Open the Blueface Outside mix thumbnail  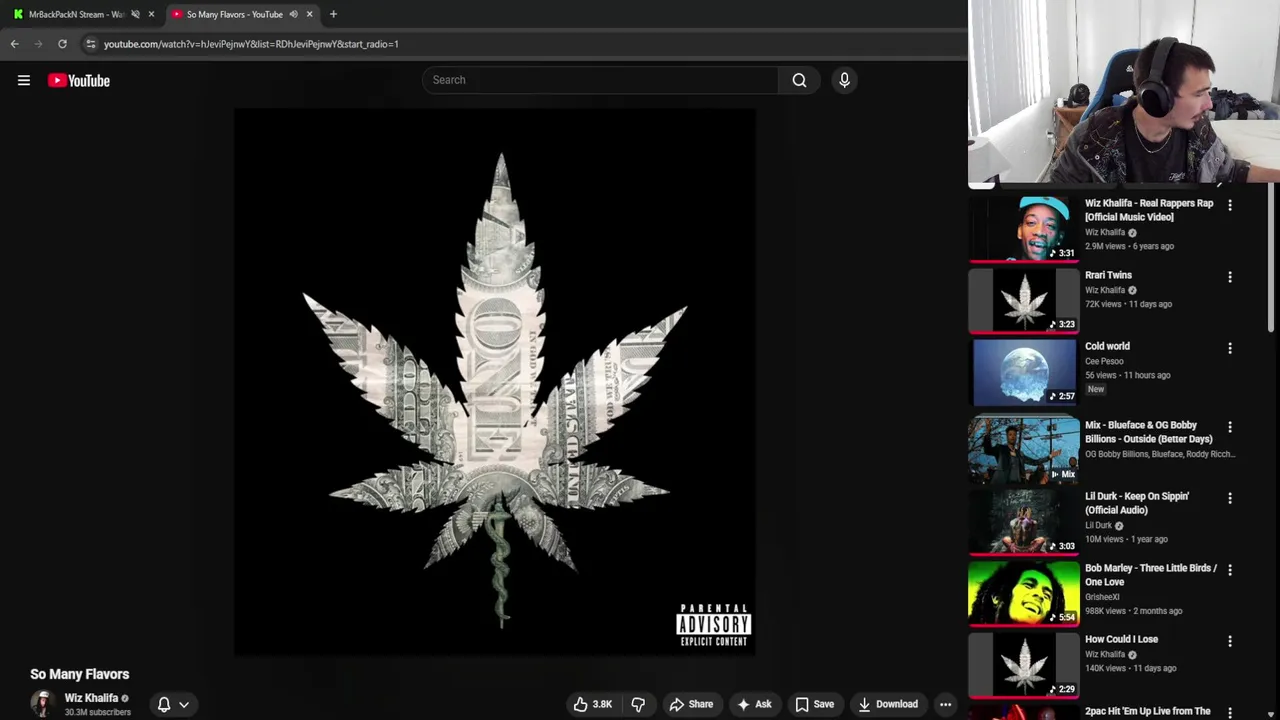tap(1024, 450)
